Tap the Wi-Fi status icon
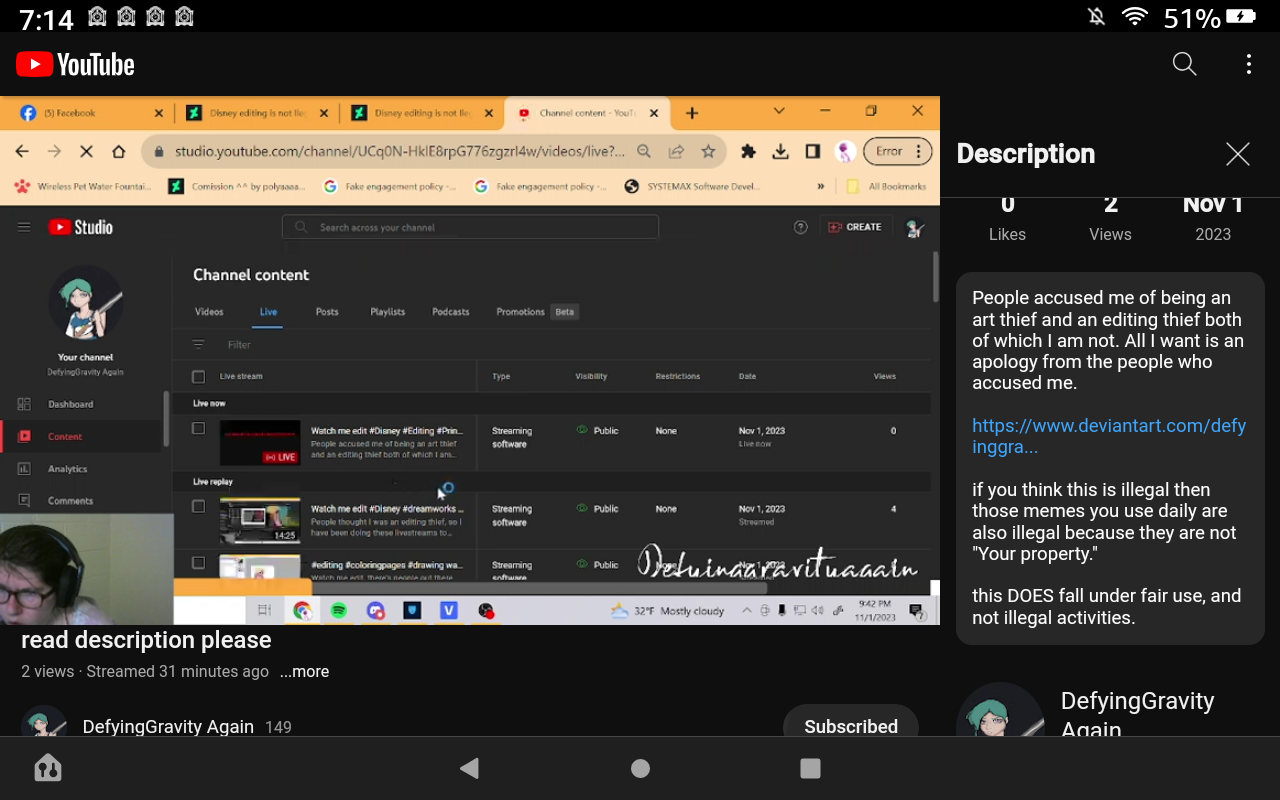 (x=1134, y=17)
